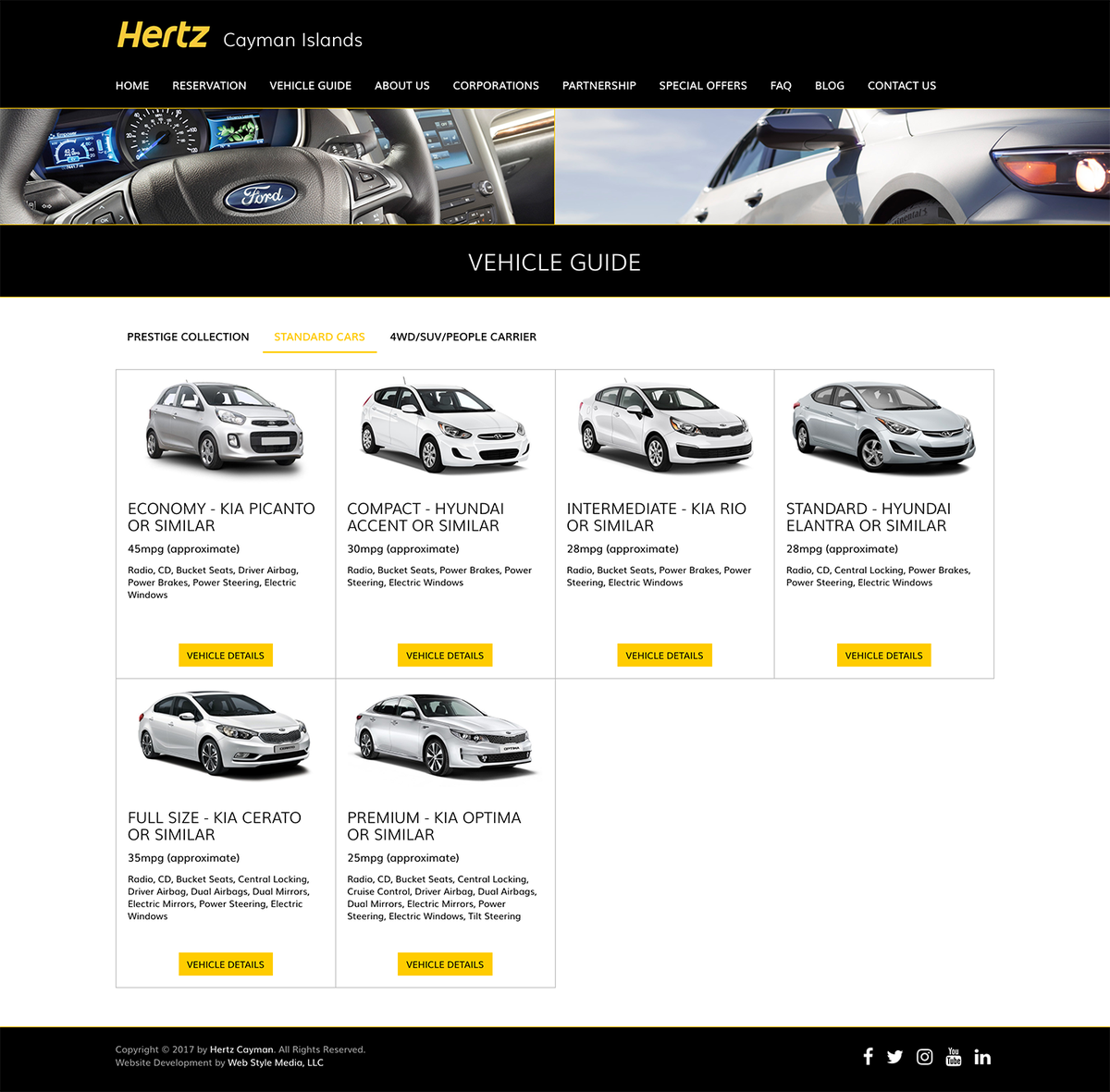1110x1092 pixels.
Task: Open the Twitter social icon
Action: 894,1057
